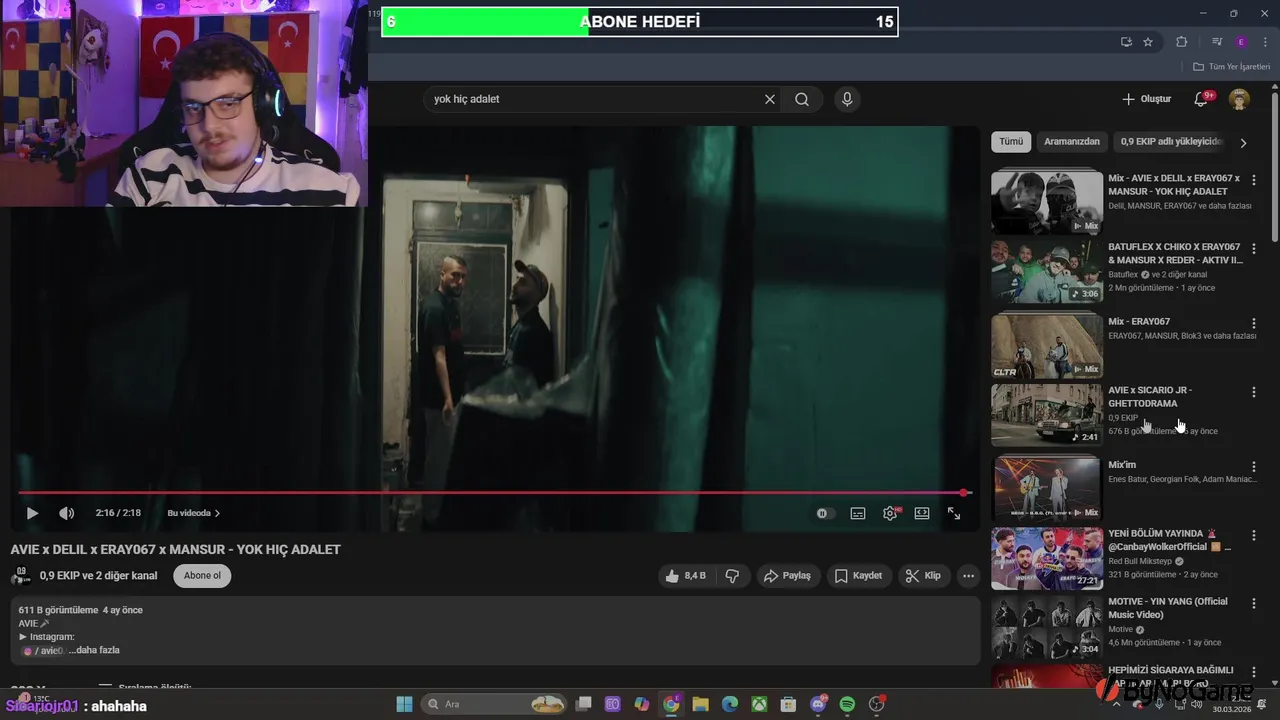Dislike the video
The width and height of the screenshot is (1280, 720).
coord(732,576)
